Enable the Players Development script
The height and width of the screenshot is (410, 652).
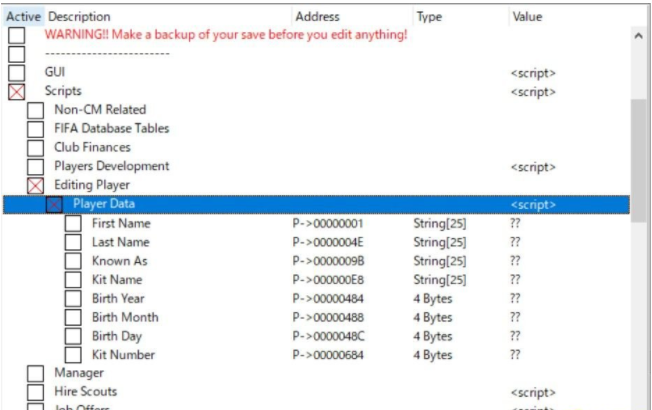tap(35, 166)
